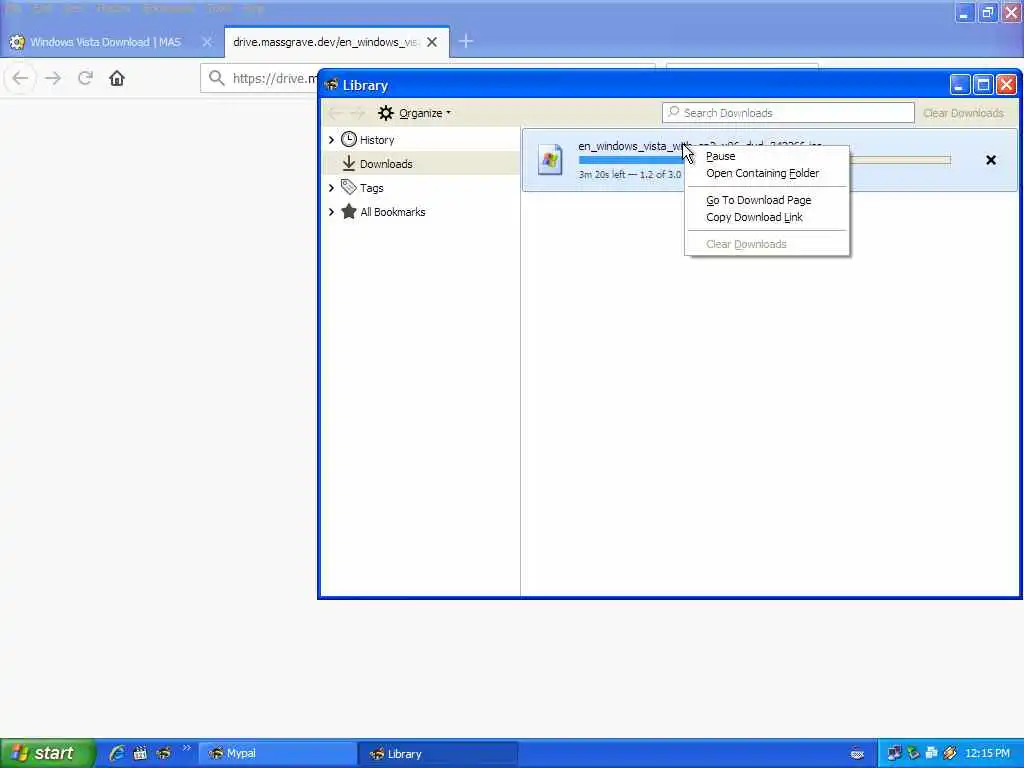Image resolution: width=1024 pixels, height=768 pixels.
Task: Go back in the browser
Action: click(20, 78)
